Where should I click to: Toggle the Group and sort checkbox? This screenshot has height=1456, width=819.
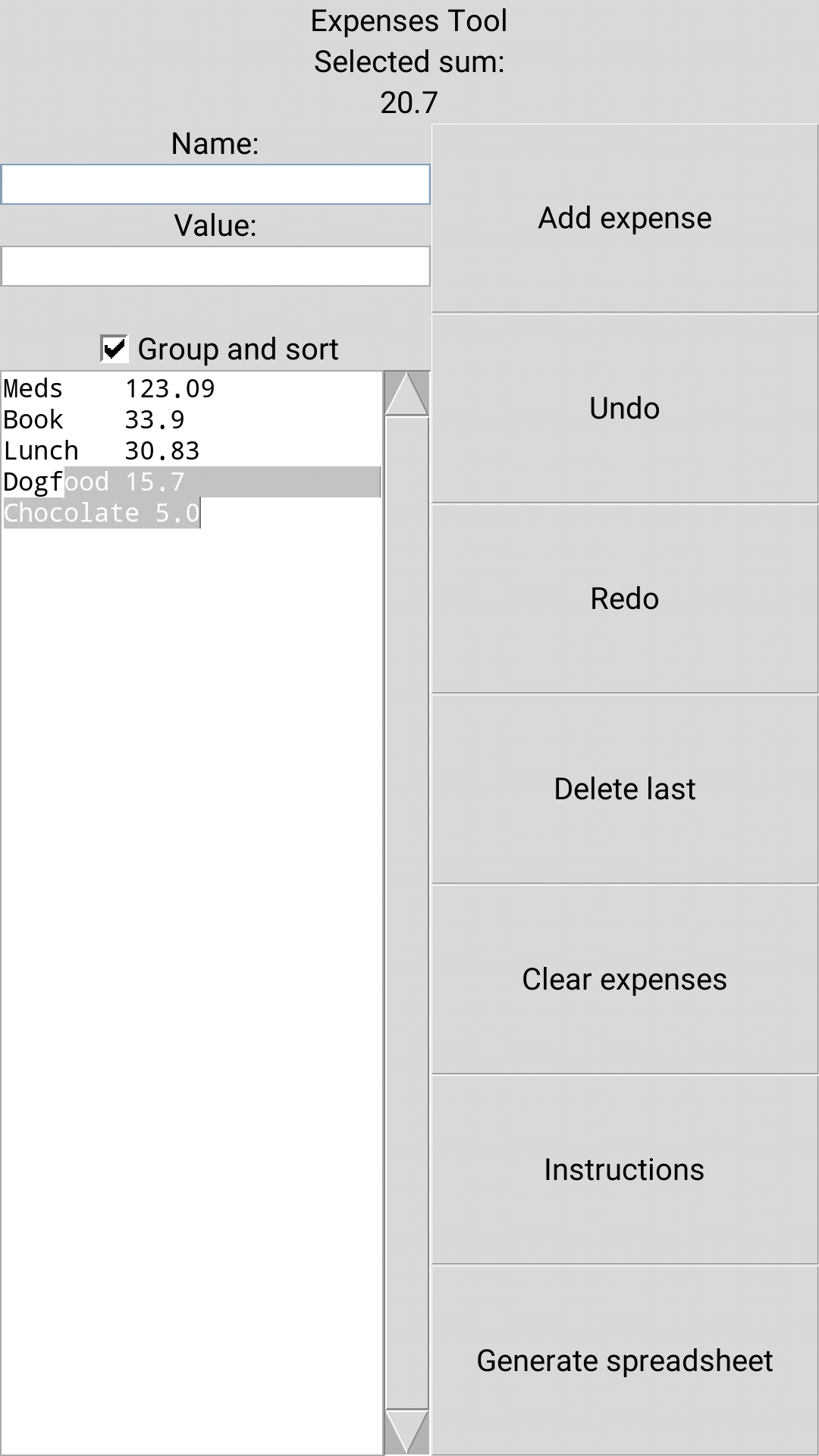112,349
